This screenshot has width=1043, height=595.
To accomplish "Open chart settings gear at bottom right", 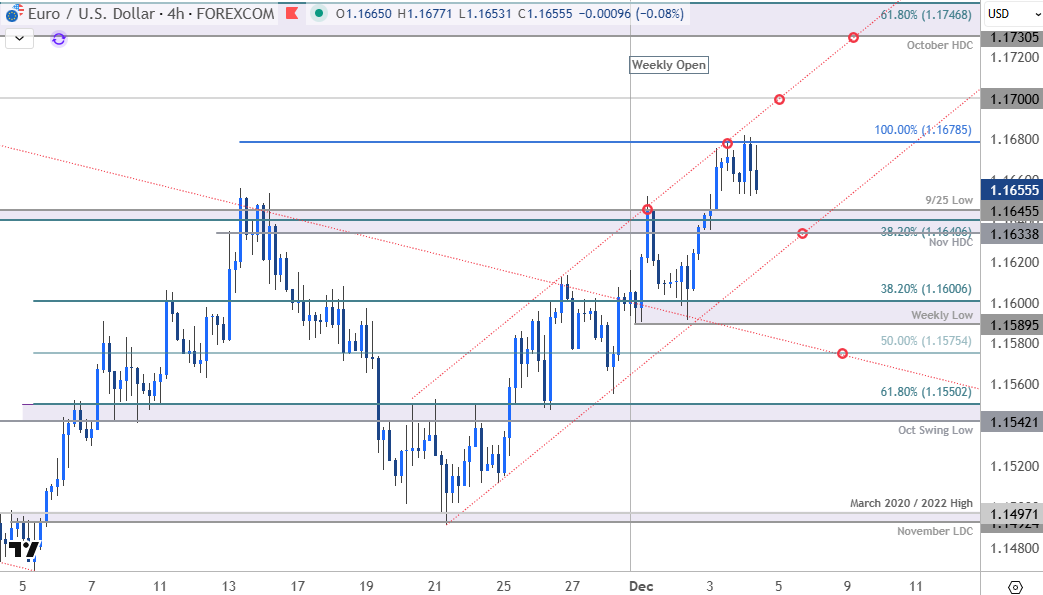I will [1015, 586].
